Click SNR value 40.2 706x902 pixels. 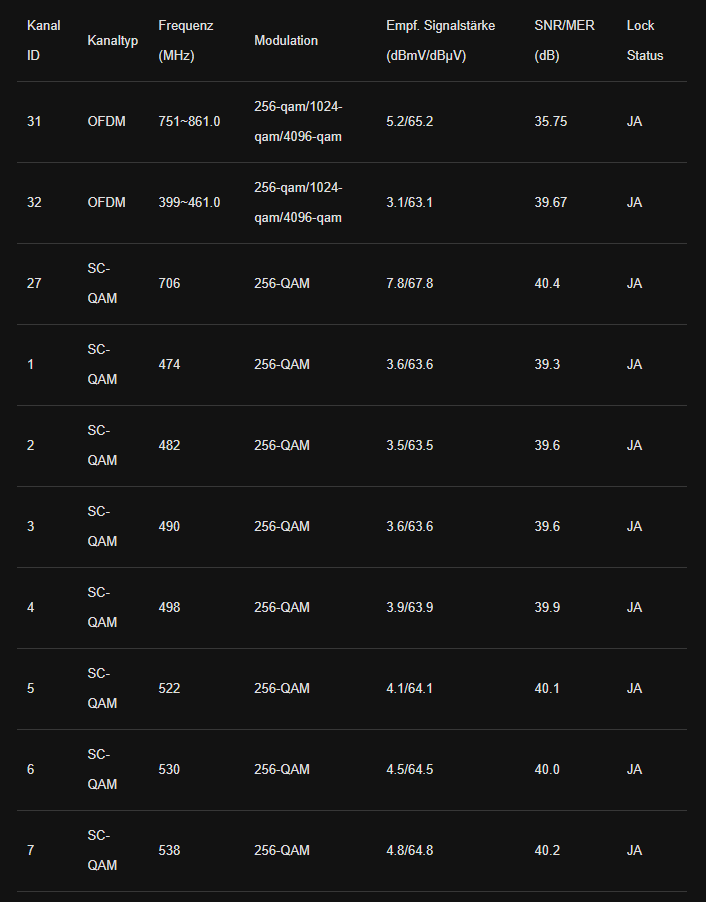pos(547,851)
